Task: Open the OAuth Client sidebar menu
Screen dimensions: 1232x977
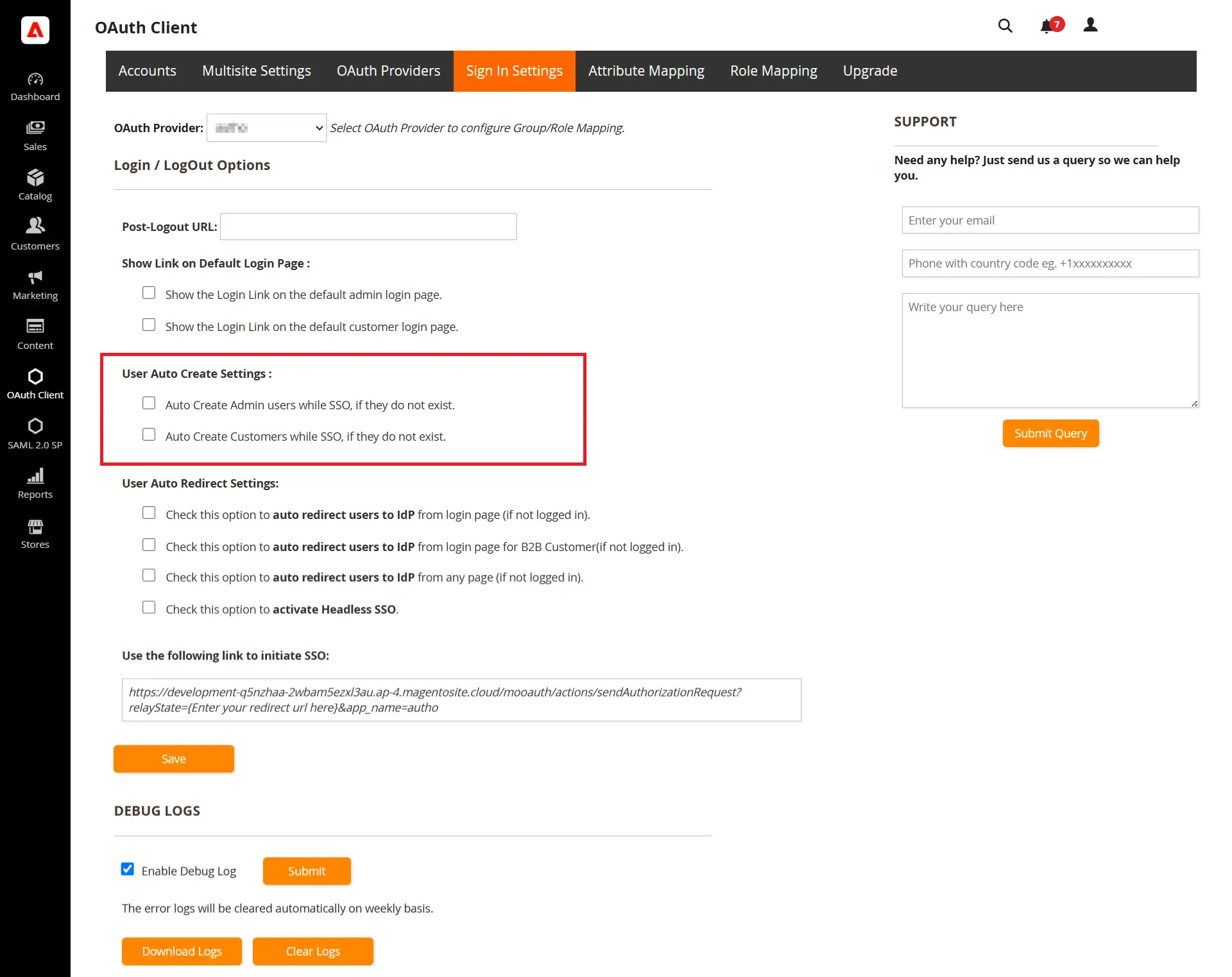Action: [35, 385]
